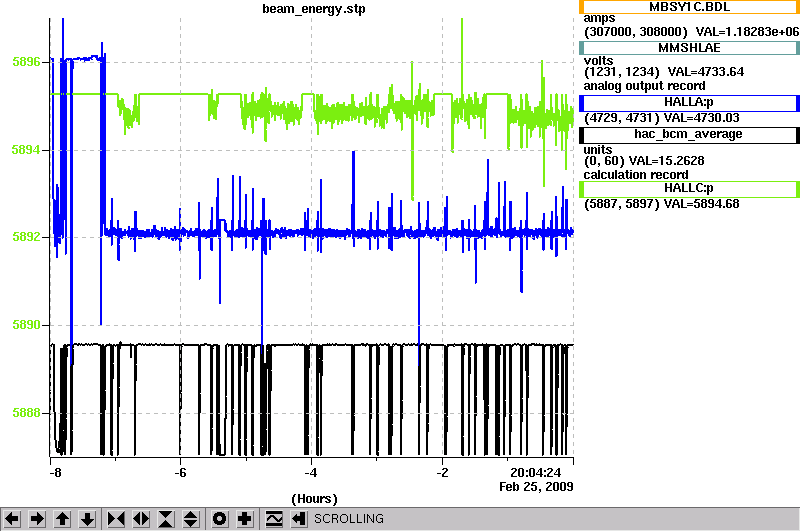
Task: Click the VAL=1.18283e+06 reading
Action: 747,32
